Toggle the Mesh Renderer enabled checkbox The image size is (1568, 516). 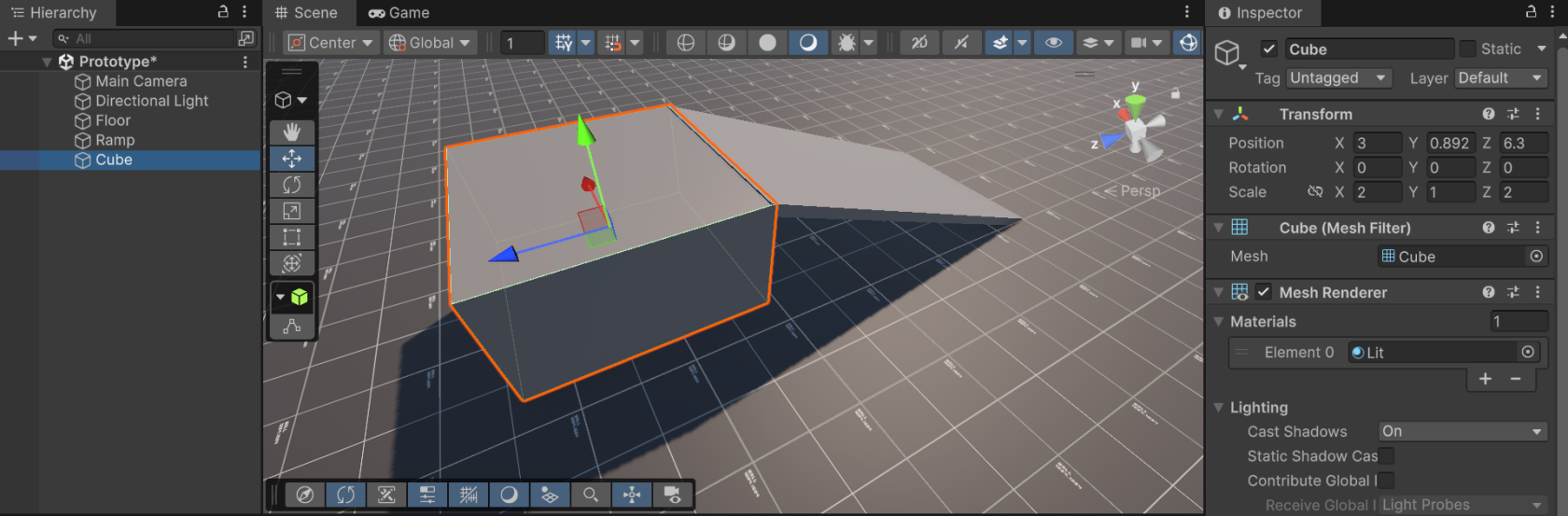[1264, 292]
